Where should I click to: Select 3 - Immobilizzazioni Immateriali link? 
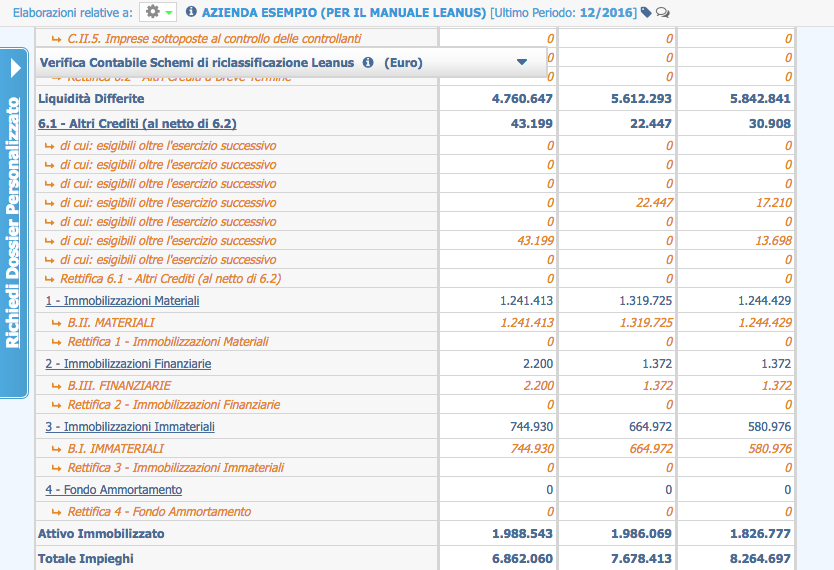tap(130, 427)
